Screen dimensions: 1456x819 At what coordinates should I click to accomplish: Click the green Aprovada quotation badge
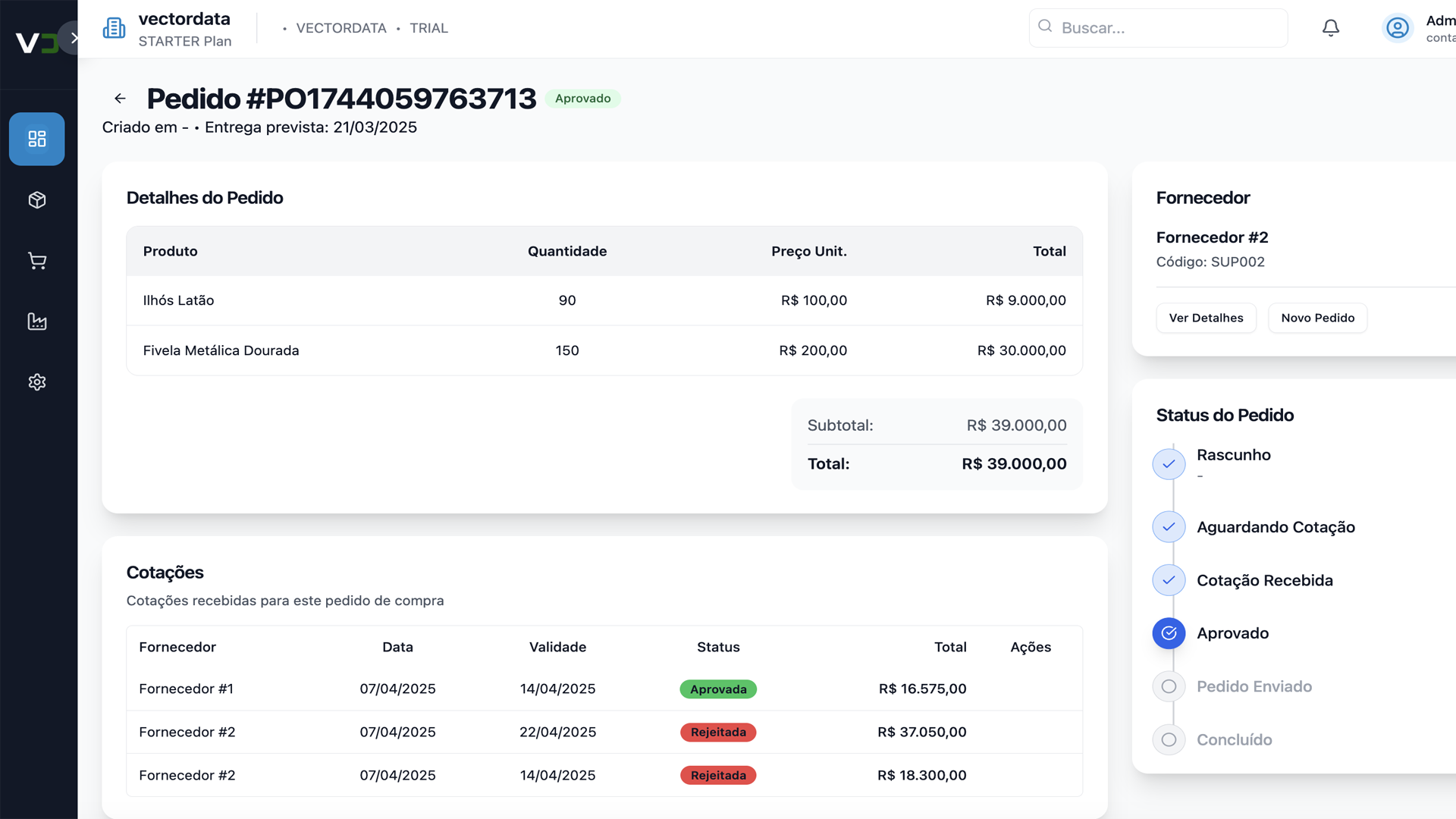point(718,689)
